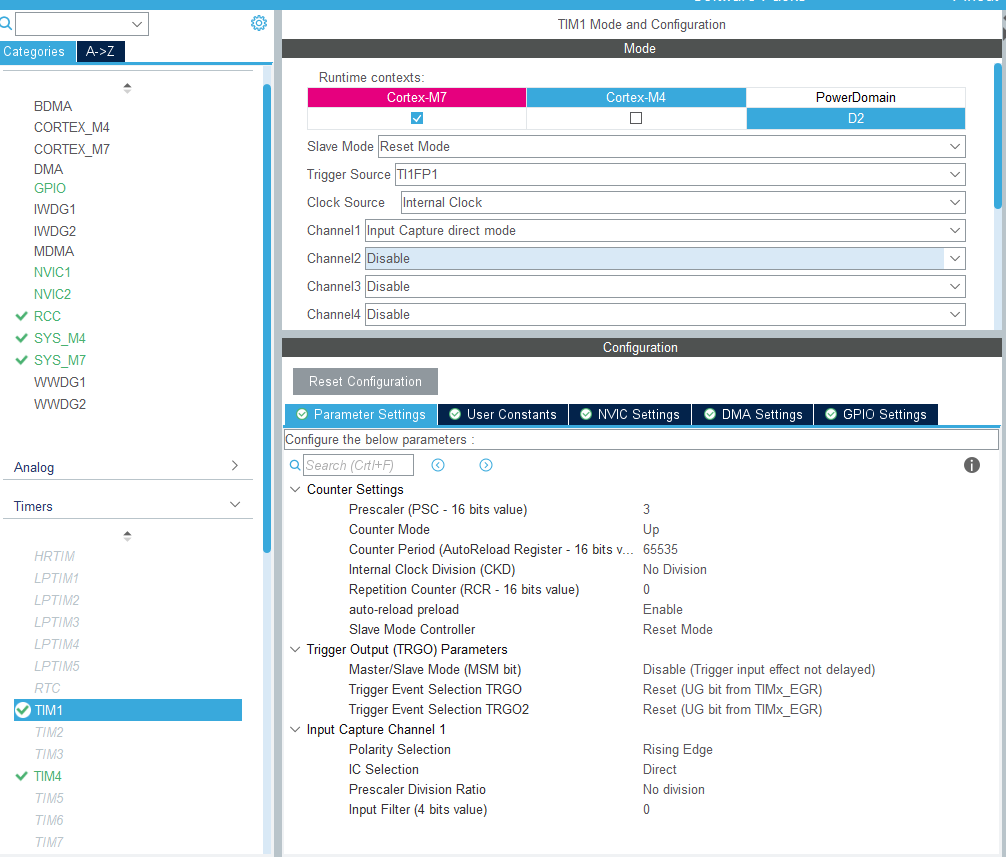Select DMA in the category list
The image size is (1006, 857).
pyautogui.click(x=48, y=169)
